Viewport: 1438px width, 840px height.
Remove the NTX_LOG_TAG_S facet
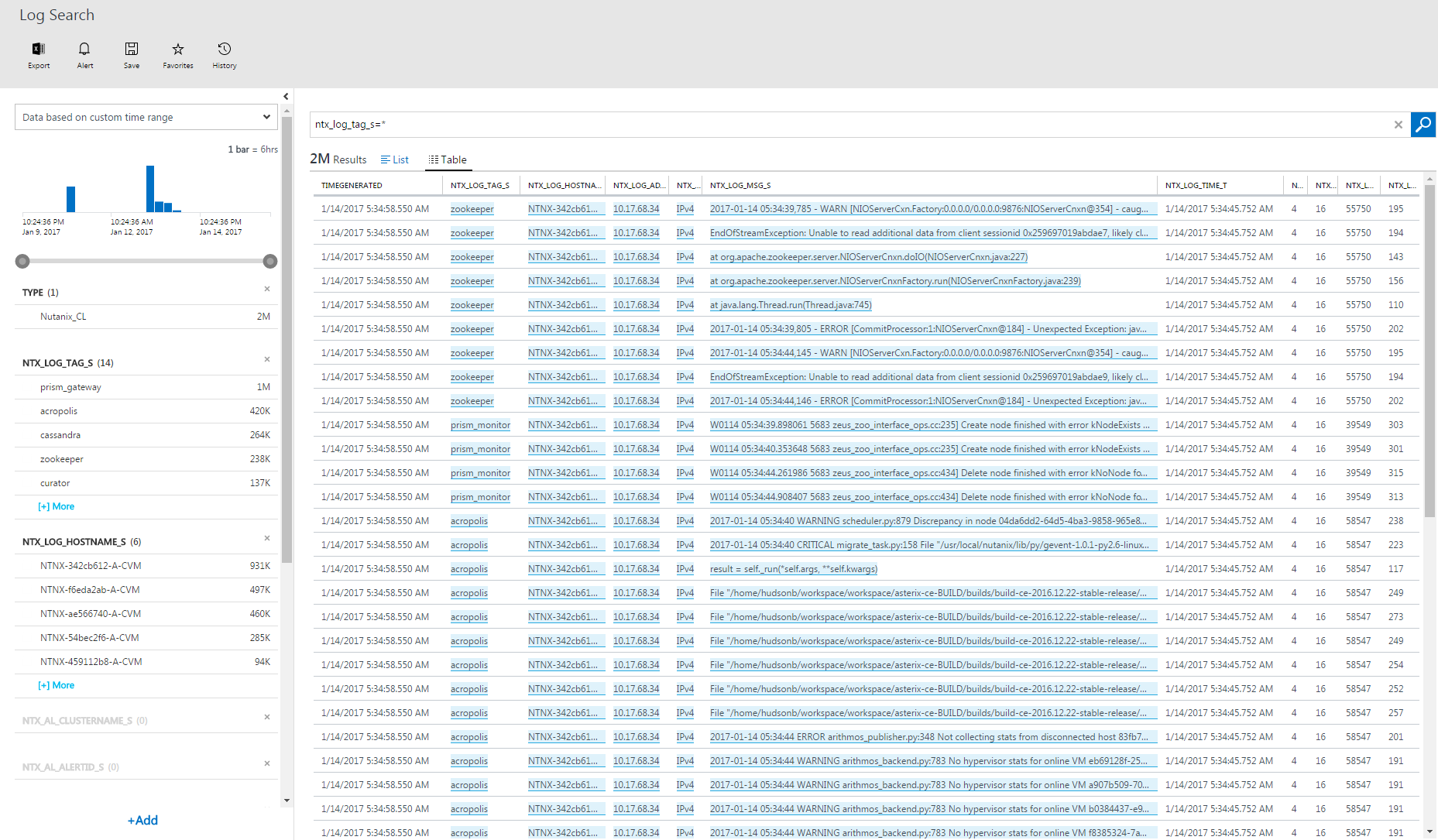point(267,359)
